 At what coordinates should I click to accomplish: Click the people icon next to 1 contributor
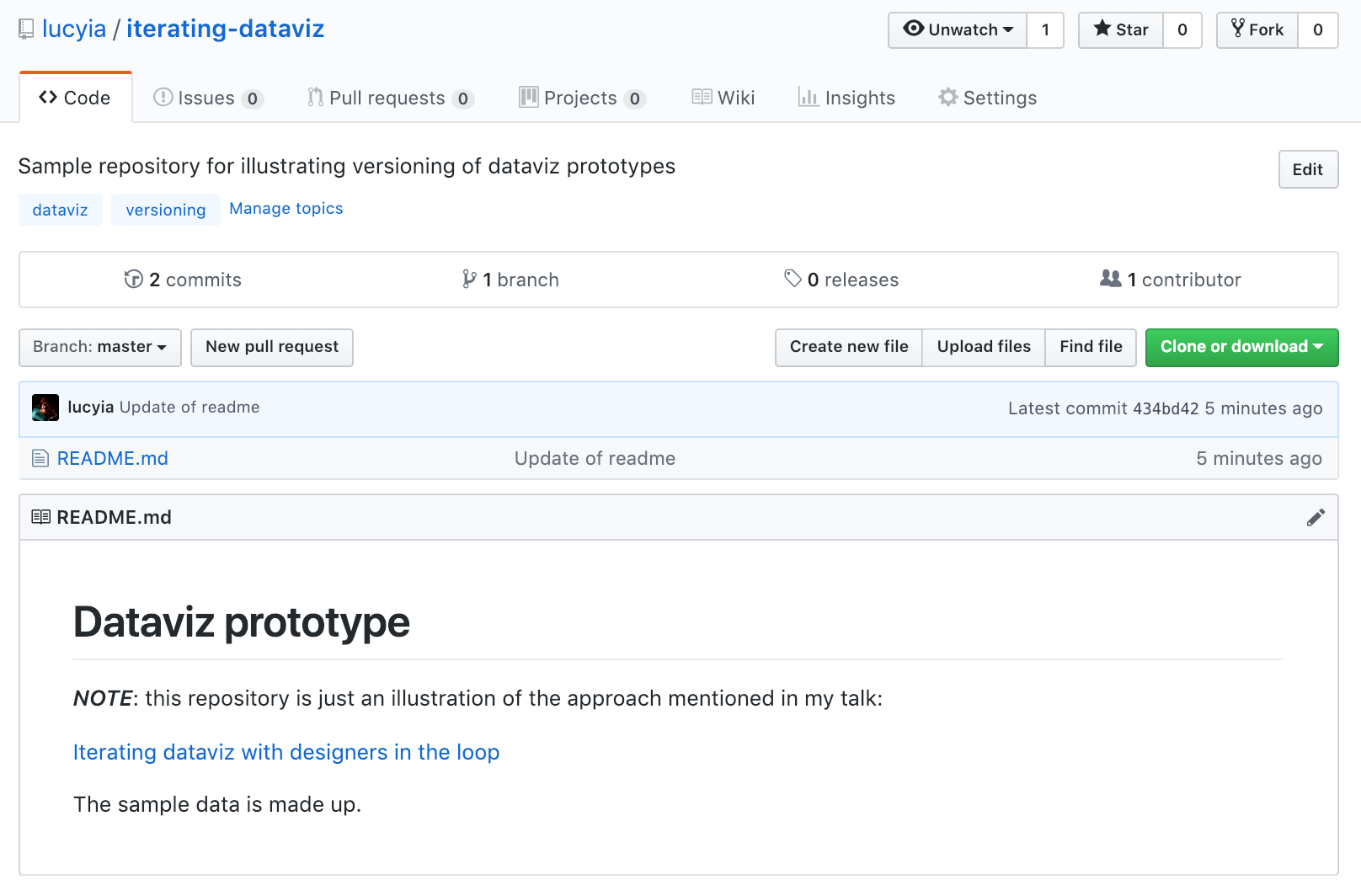pos(1110,278)
